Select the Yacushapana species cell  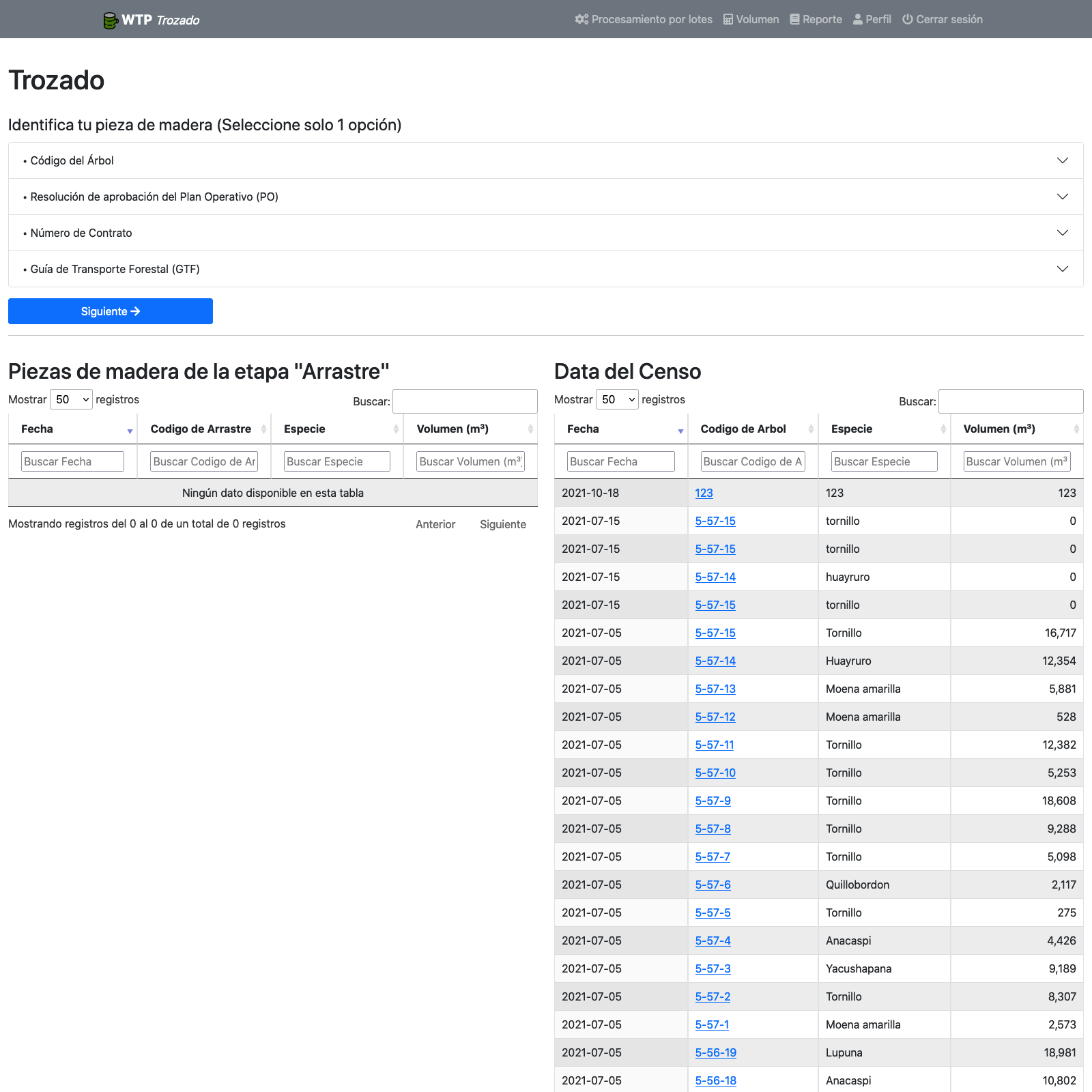(x=884, y=968)
